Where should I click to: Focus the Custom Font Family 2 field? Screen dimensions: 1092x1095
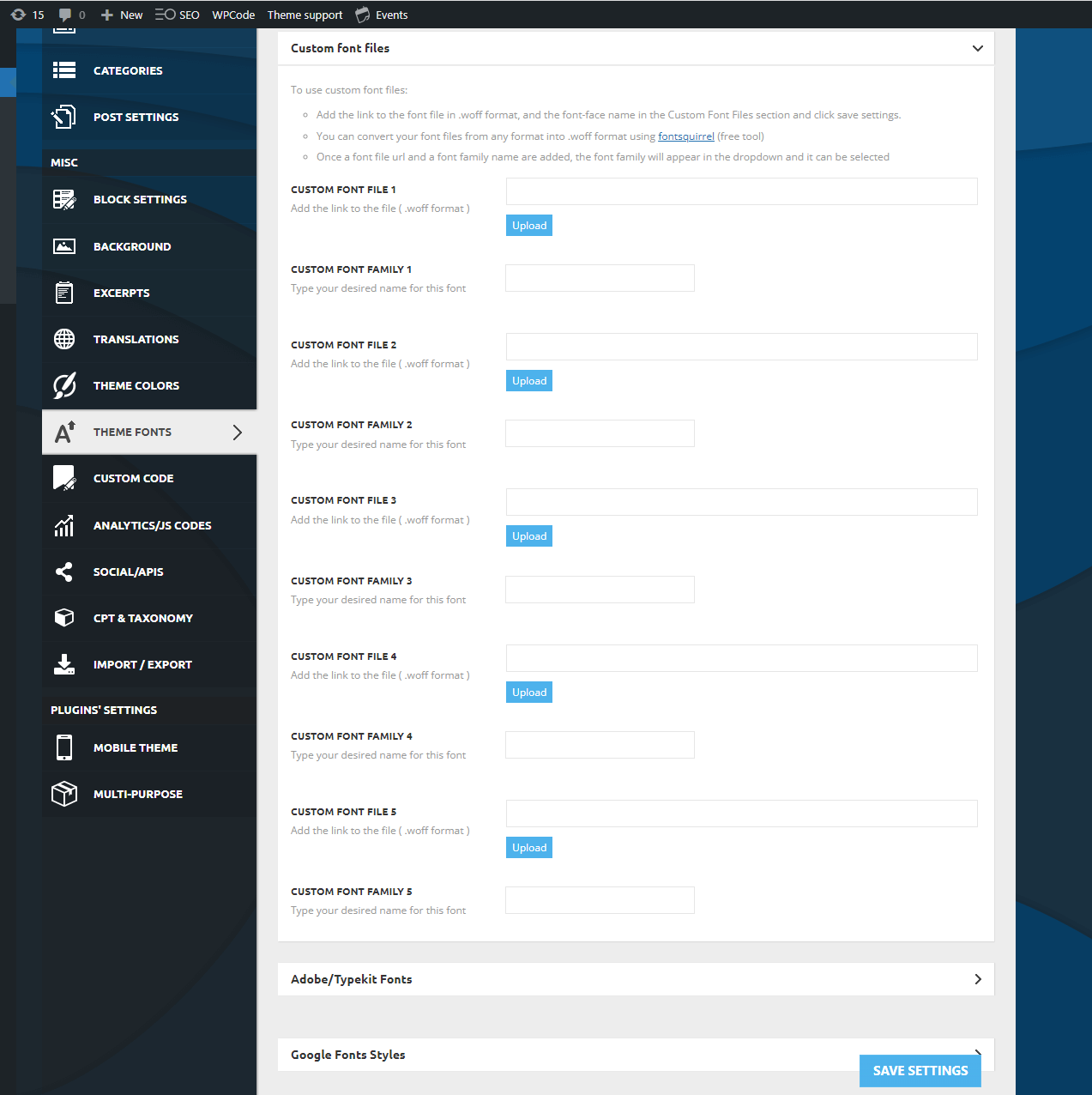pos(600,433)
